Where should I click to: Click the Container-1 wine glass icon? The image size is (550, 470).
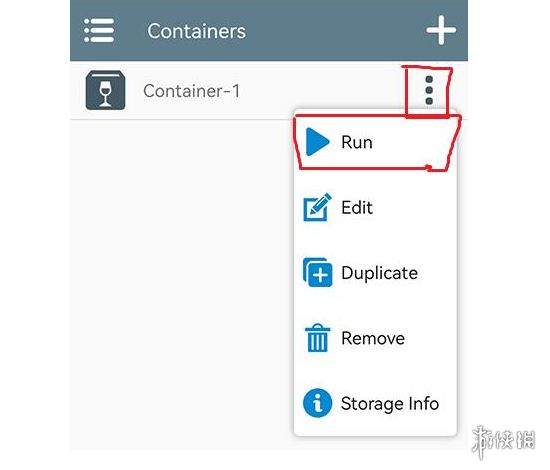click(105, 90)
